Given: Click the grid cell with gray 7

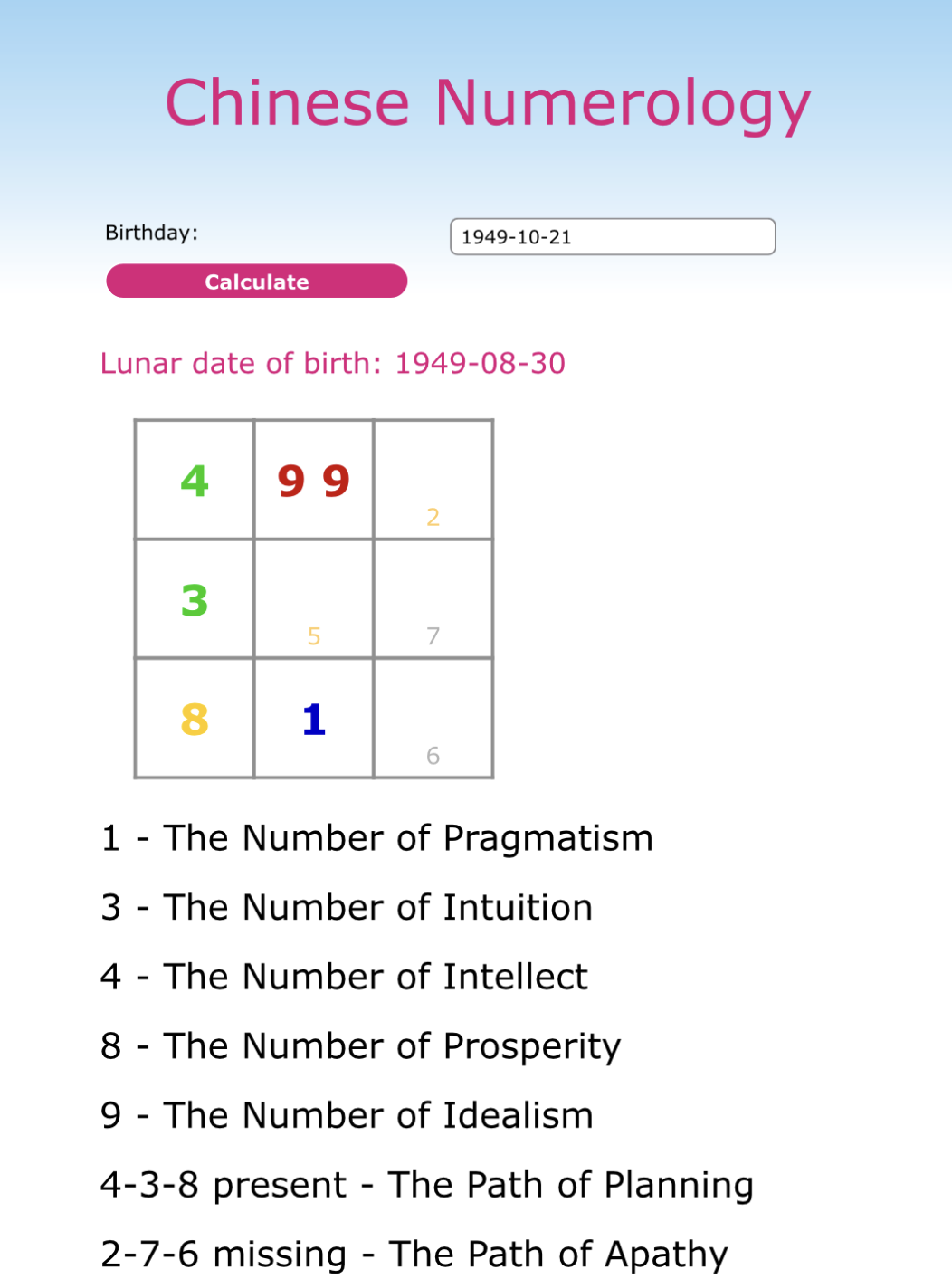Looking at the screenshot, I should click(x=433, y=599).
